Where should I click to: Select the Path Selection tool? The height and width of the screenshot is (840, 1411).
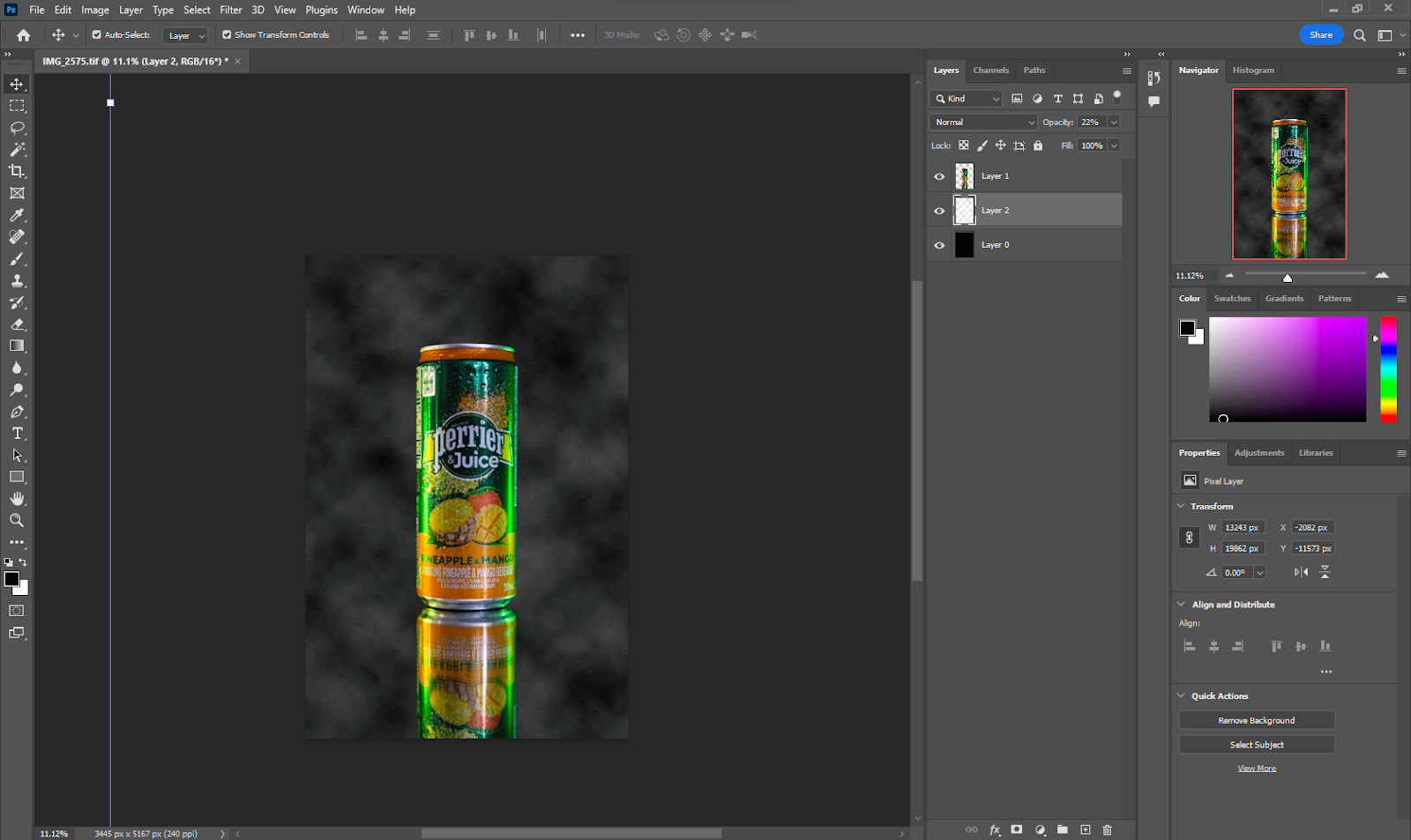click(17, 455)
